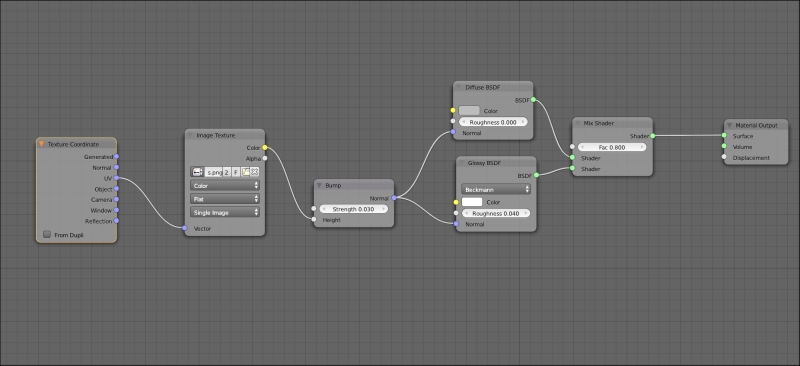The image size is (800, 366).
Task: Click the user count 2 button in Image Texture
Action: coord(227,172)
